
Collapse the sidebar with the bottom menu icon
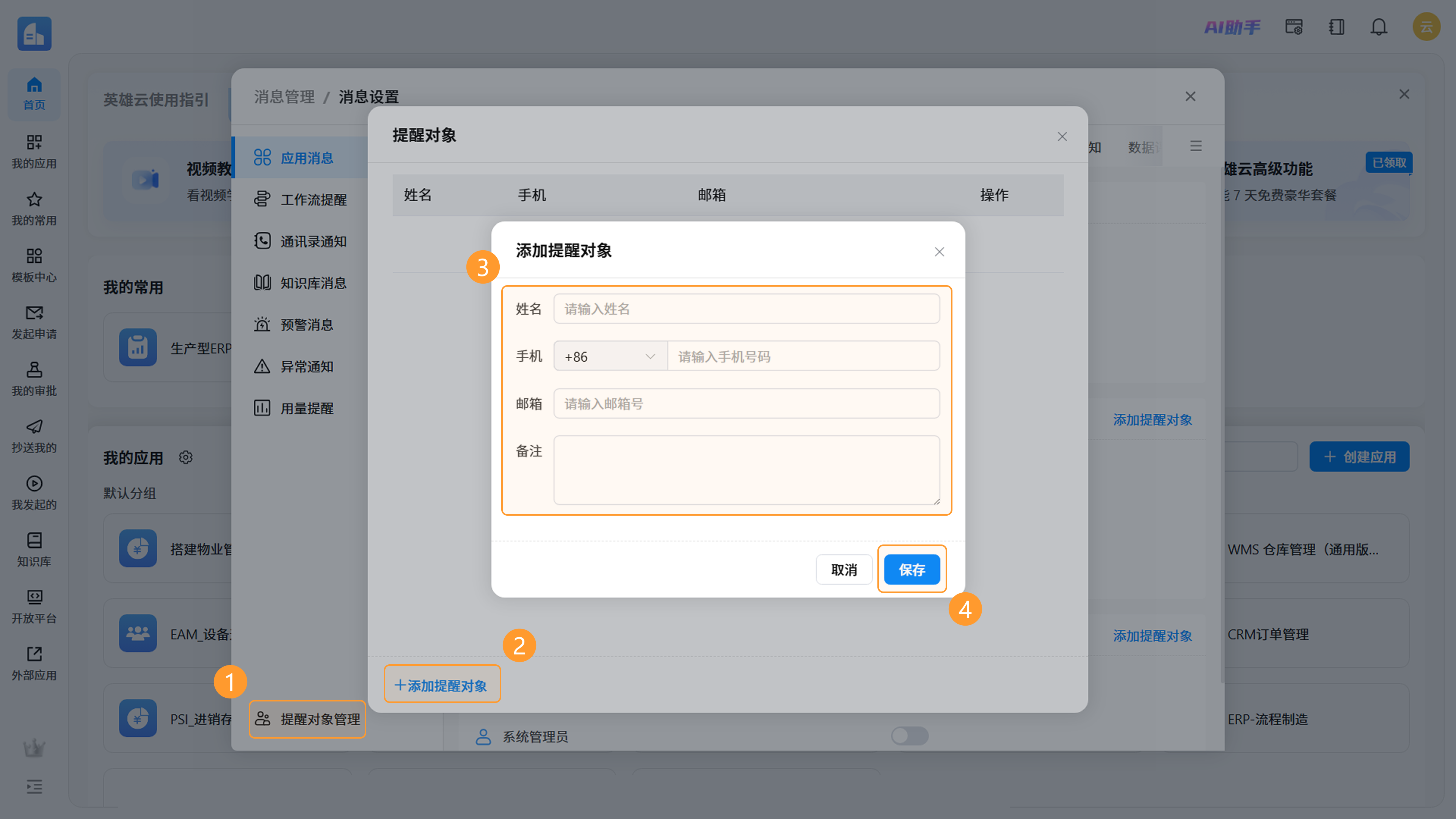tap(34, 786)
